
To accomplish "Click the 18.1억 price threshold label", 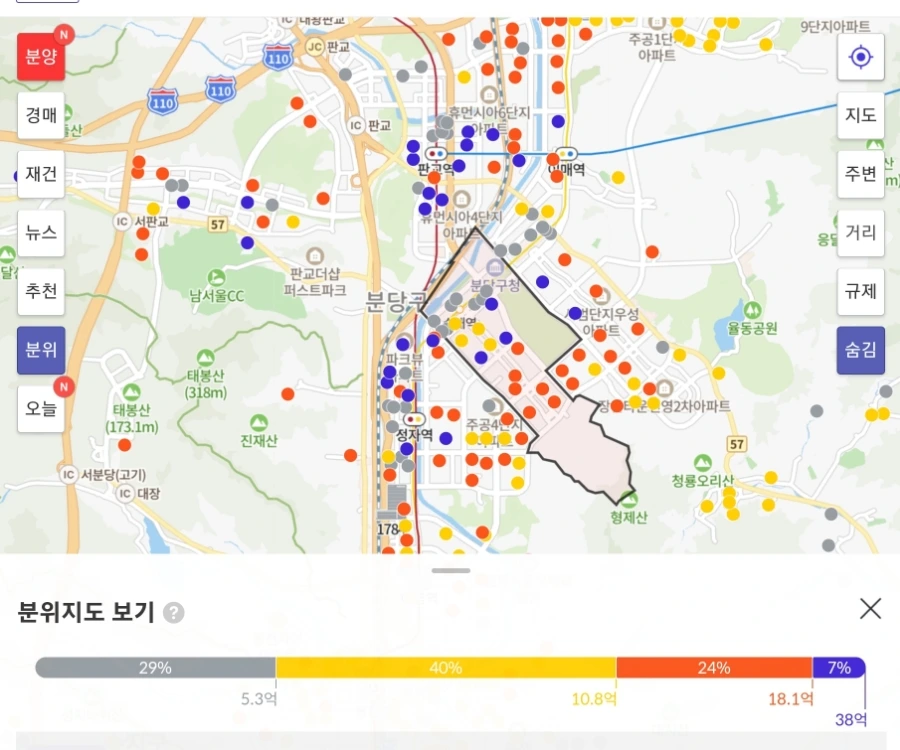I will (791, 698).
